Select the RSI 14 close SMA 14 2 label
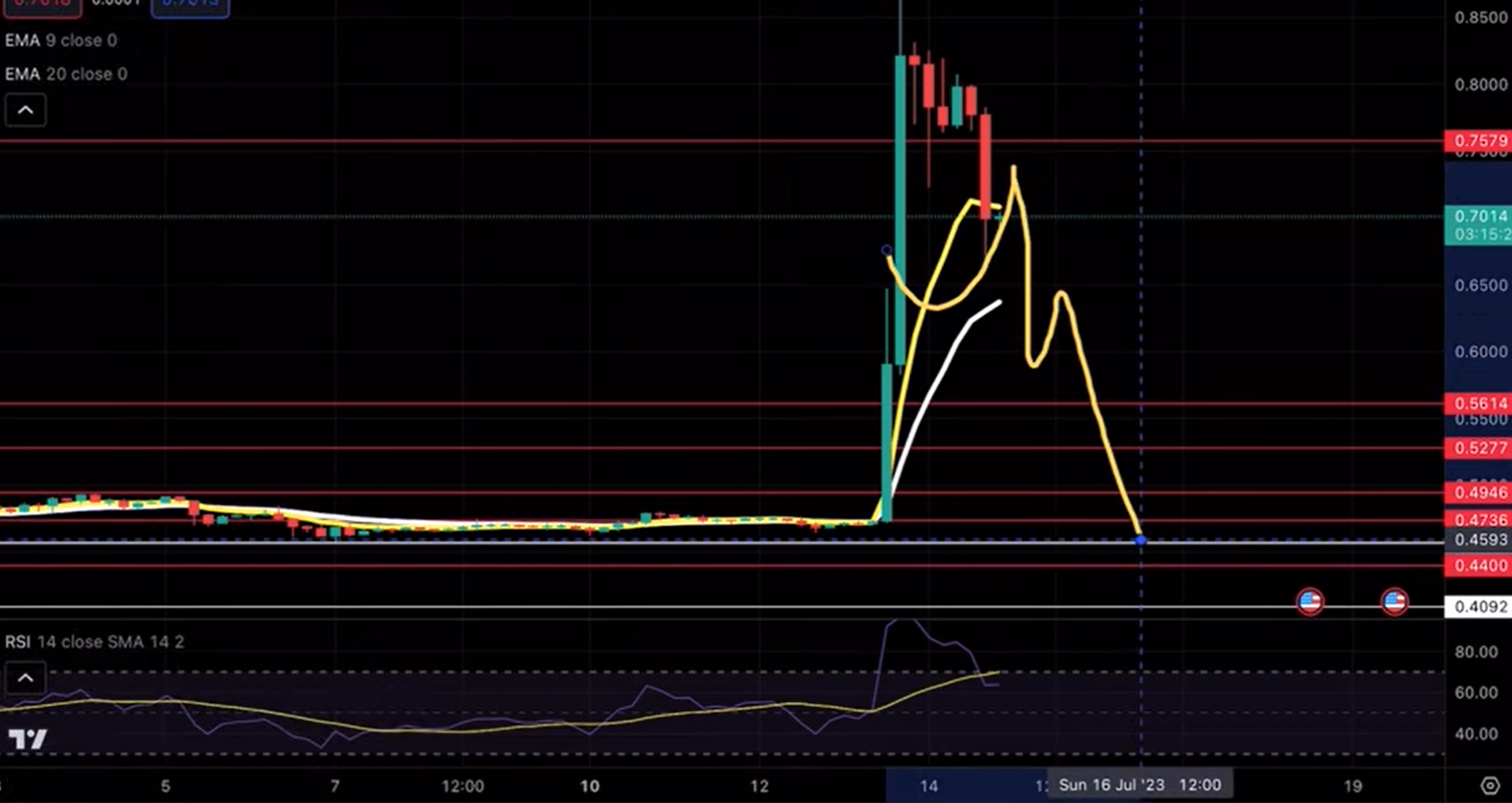 95,642
